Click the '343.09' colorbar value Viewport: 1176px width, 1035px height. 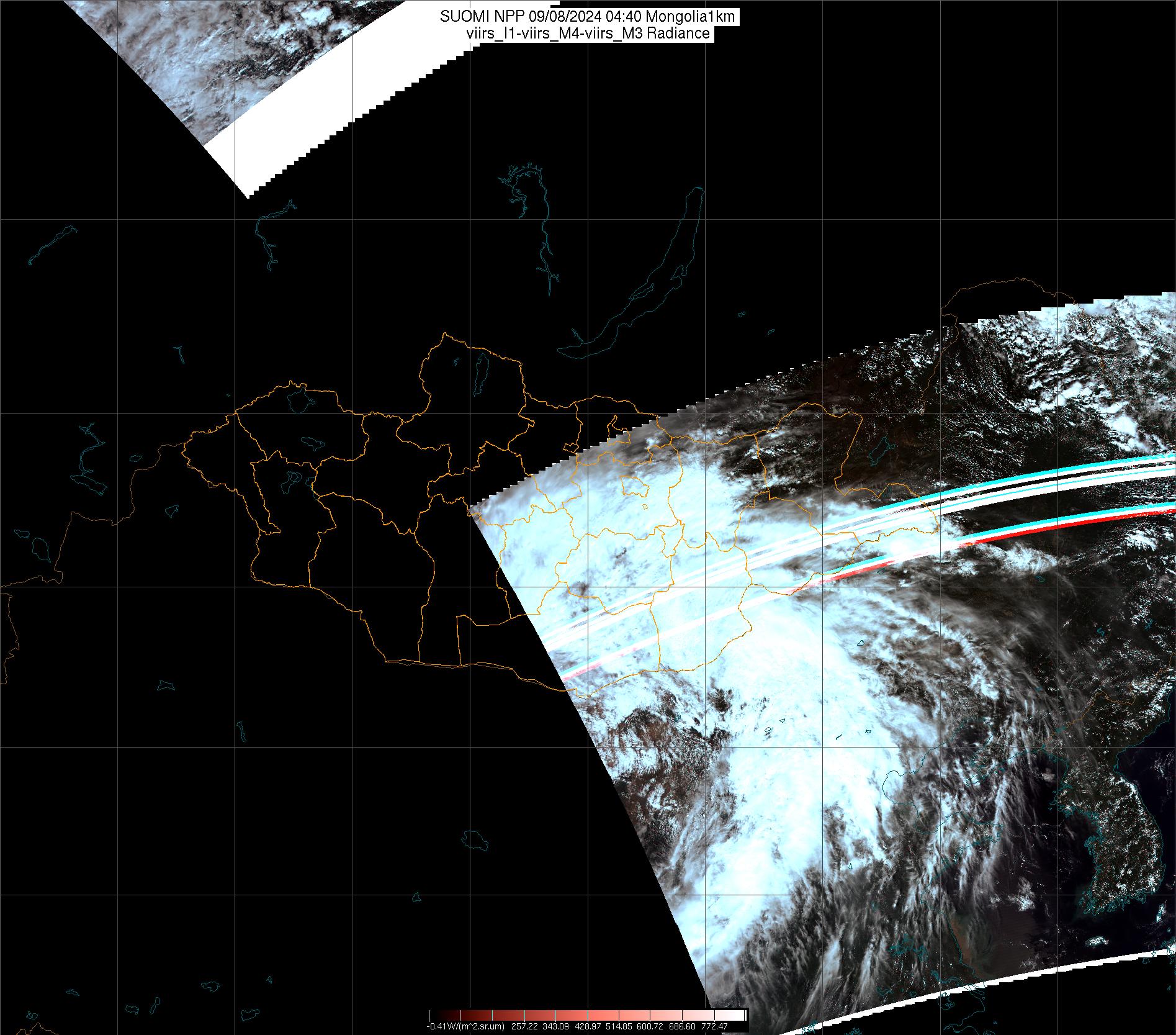pyautogui.click(x=555, y=1026)
